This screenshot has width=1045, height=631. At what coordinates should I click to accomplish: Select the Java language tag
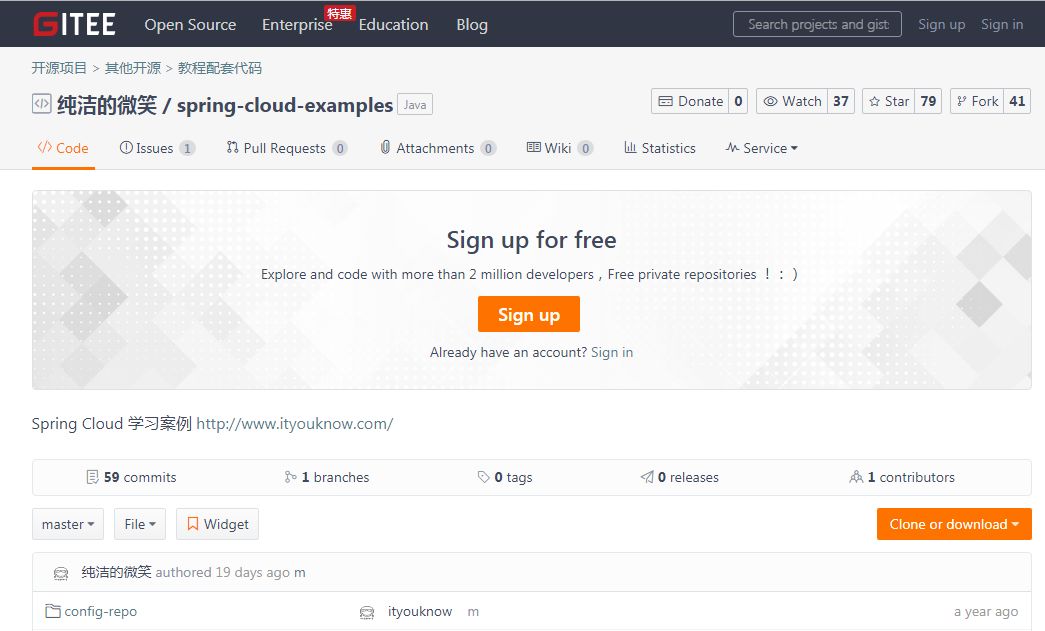(x=415, y=105)
